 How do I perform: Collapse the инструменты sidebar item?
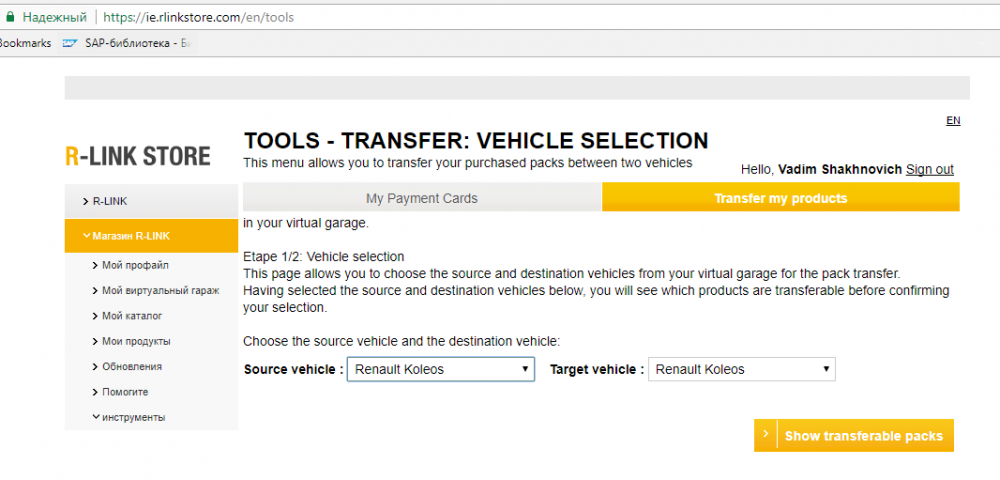tap(133, 418)
